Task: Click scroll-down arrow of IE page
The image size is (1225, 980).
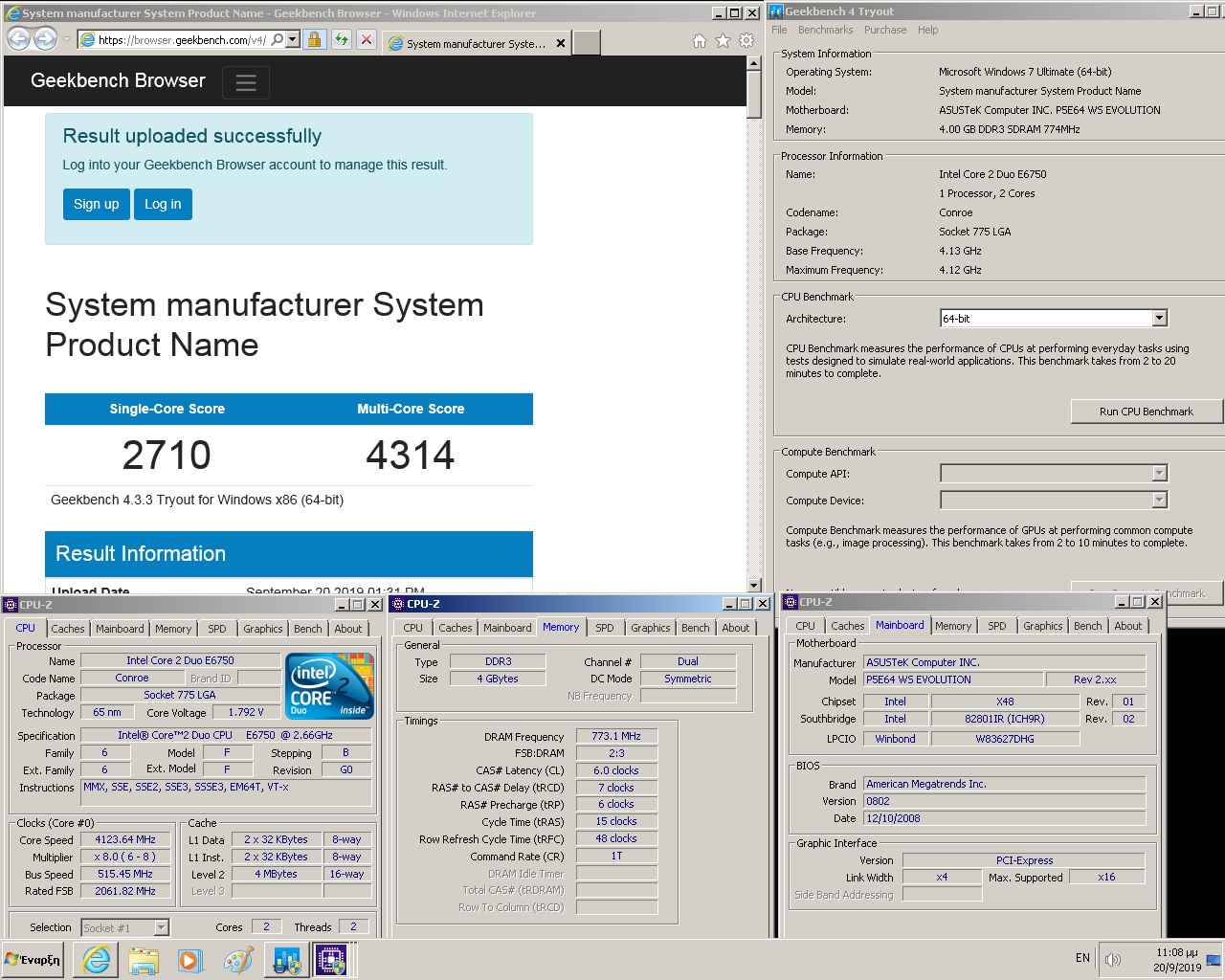Action: [x=754, y=586]
